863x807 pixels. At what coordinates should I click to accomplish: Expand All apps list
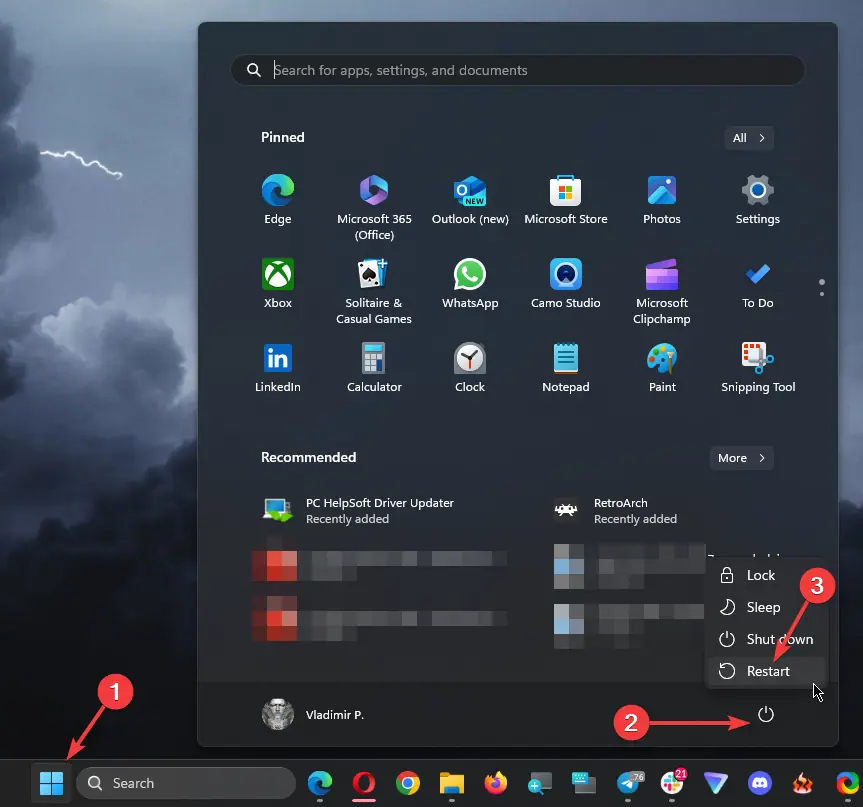(749, 138)
